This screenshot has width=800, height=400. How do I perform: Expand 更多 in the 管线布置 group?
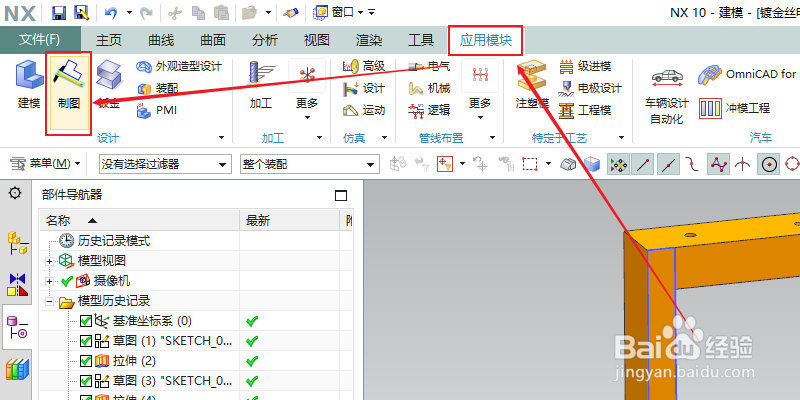tap(480, 90)
